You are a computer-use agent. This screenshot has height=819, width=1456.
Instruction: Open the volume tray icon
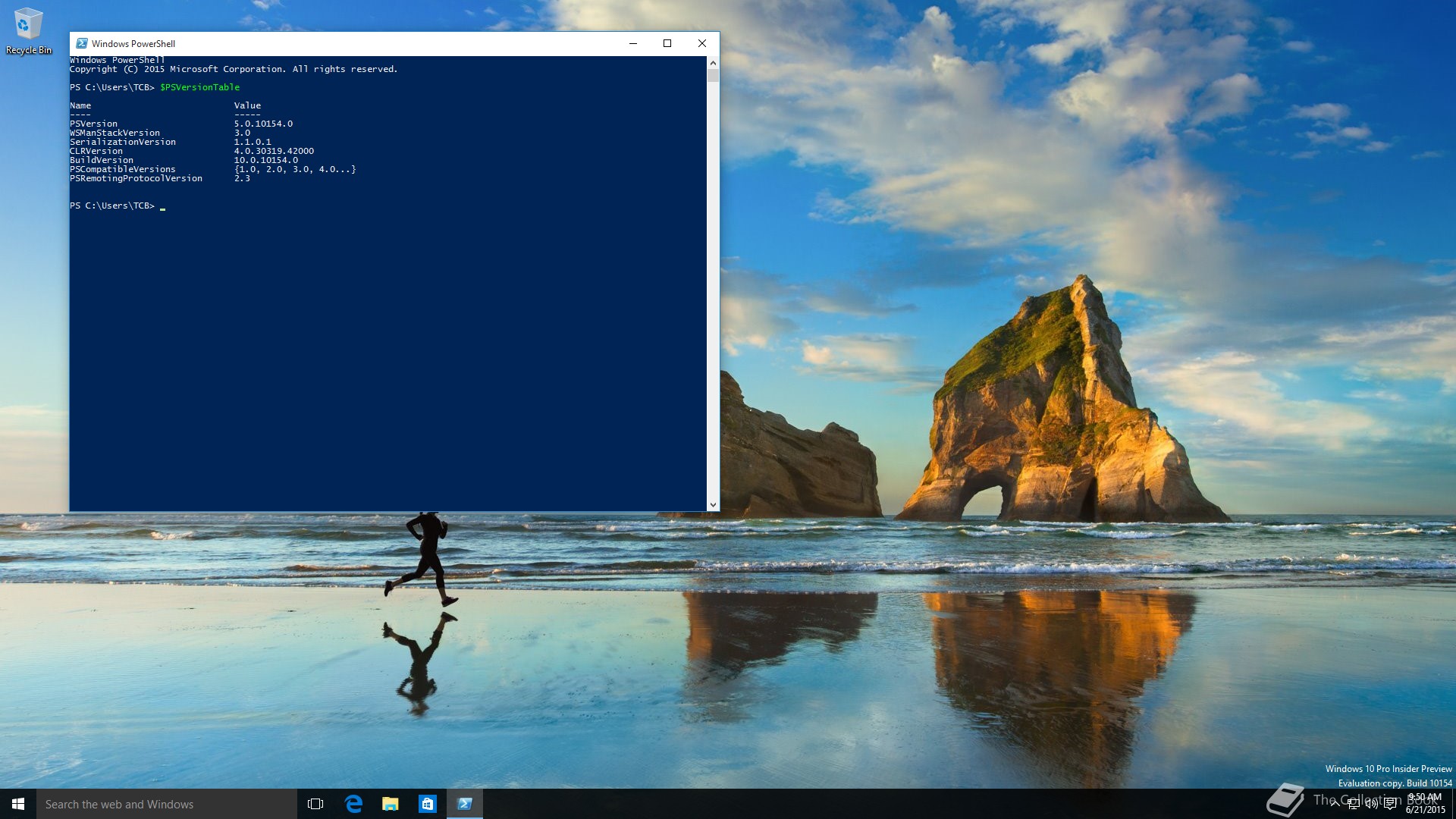(1372, 804)
